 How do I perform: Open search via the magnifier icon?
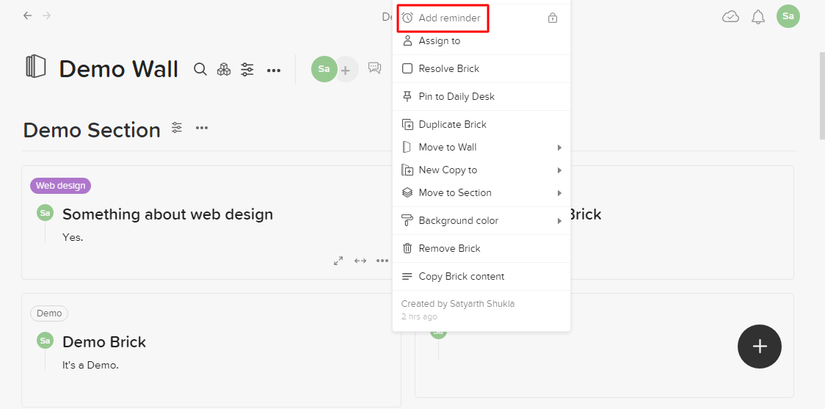point(200,69)
